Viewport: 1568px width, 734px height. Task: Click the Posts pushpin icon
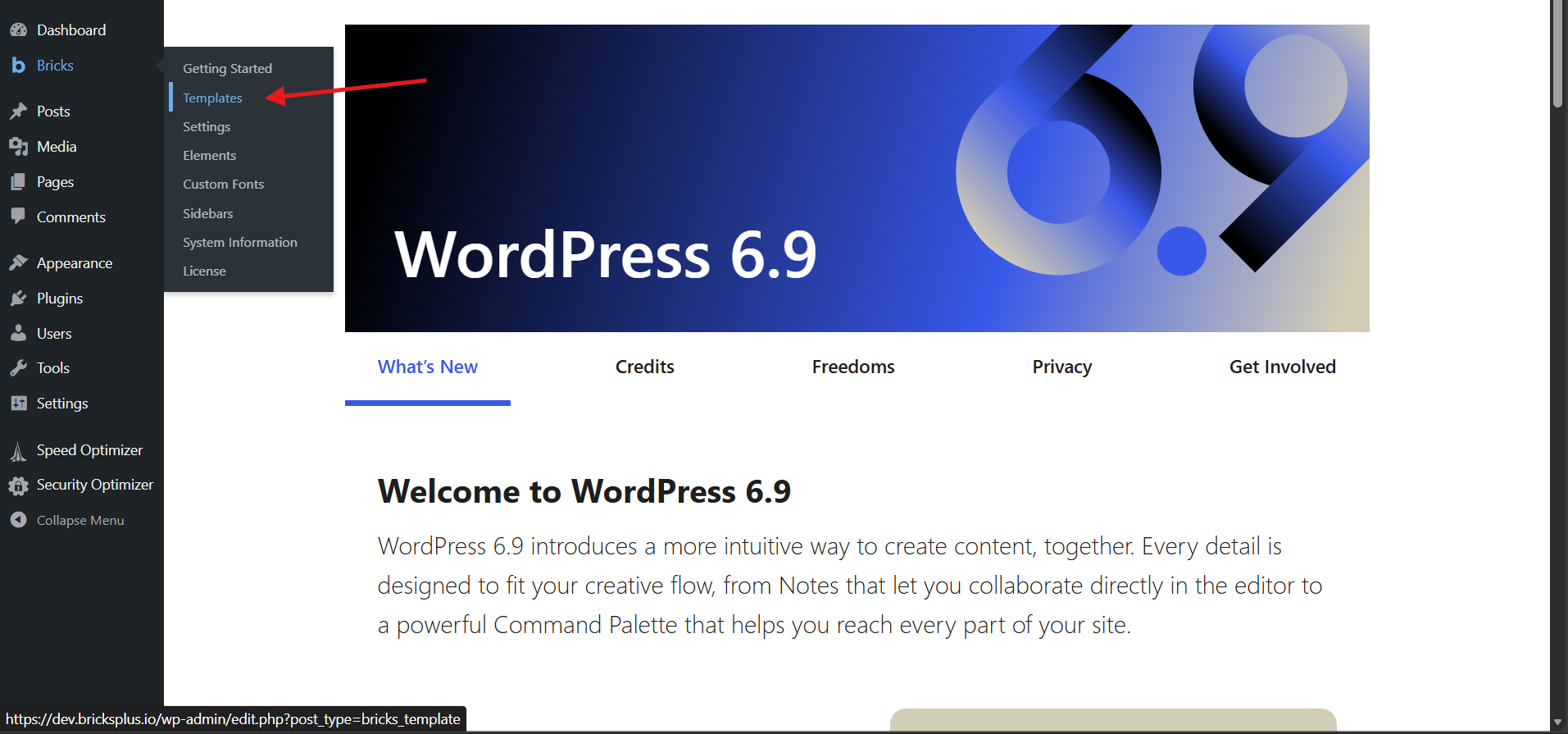tap(18, 112)
